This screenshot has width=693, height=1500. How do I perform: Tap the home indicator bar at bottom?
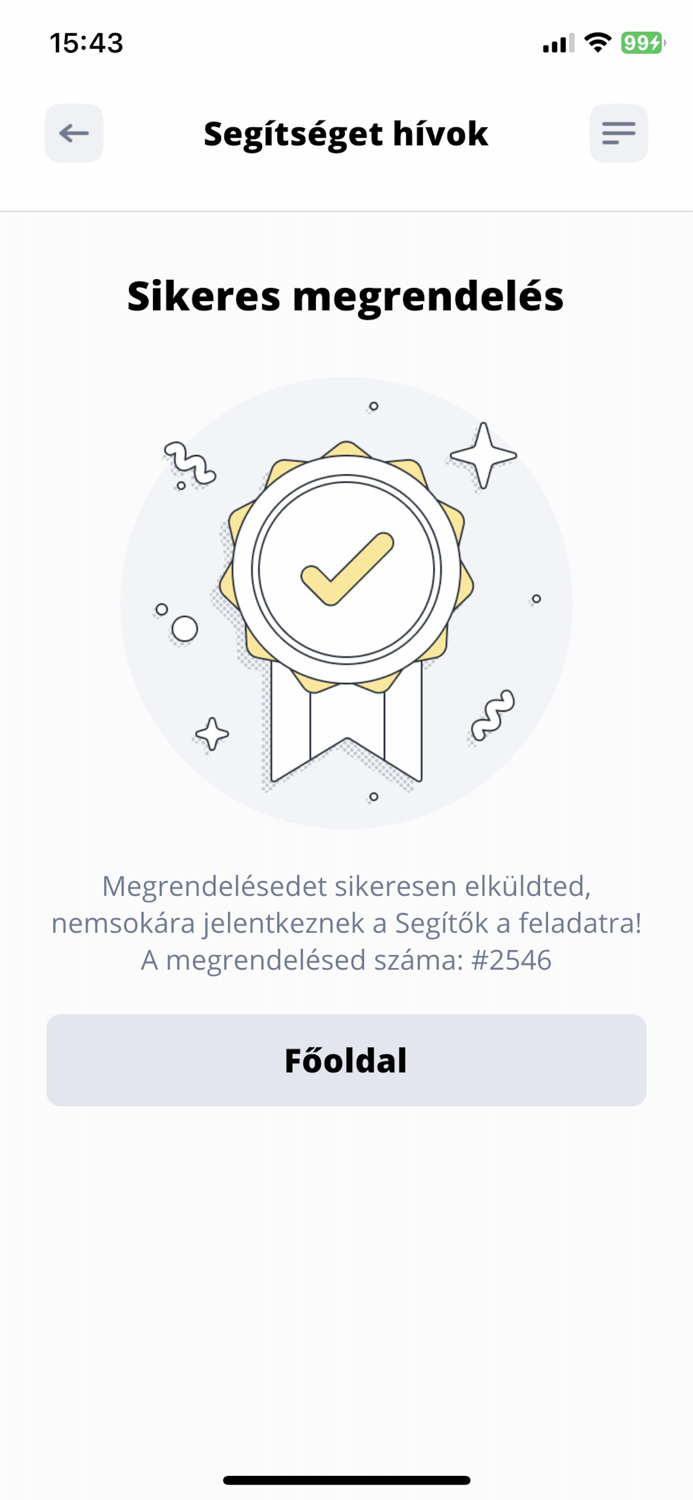[346, 1479]
